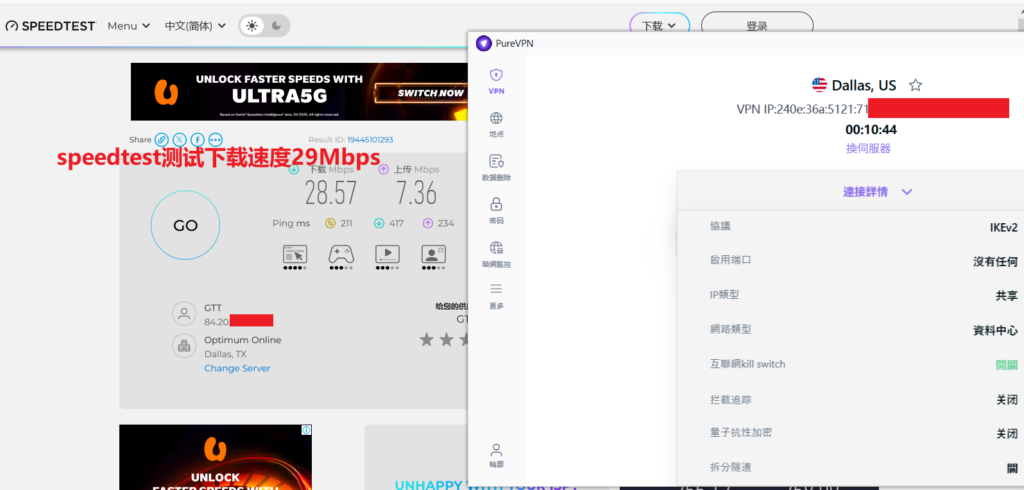
Task: Open 密码 password manager in PureVPN sidebar
Action: click(x=496, y=211)
